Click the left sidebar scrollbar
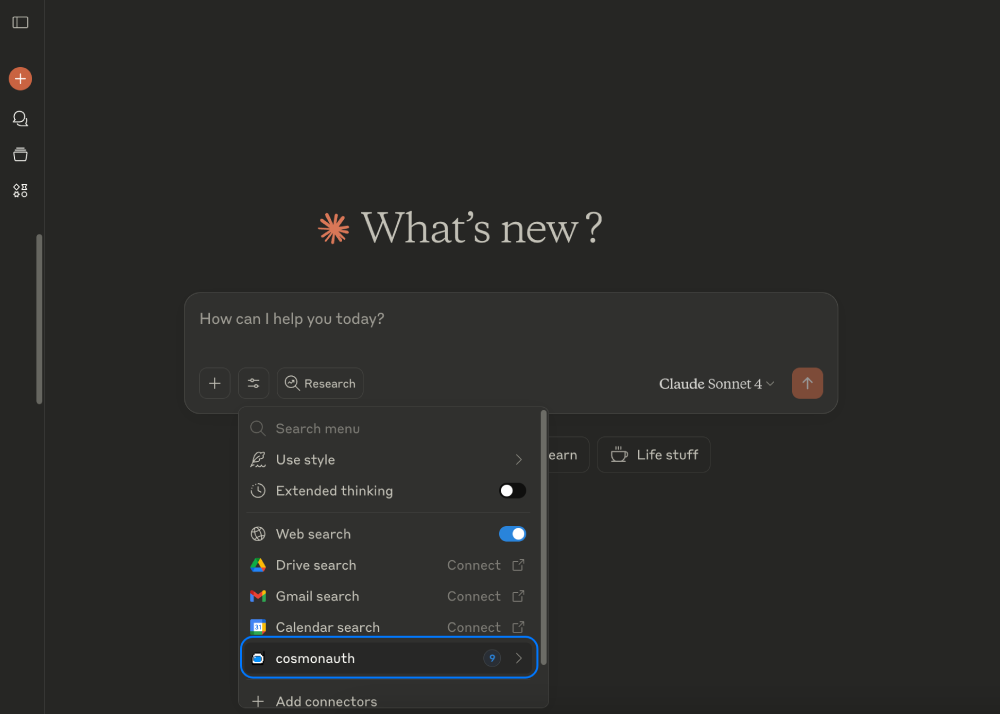Screen dimensions: 1000x714 point(39,319)
